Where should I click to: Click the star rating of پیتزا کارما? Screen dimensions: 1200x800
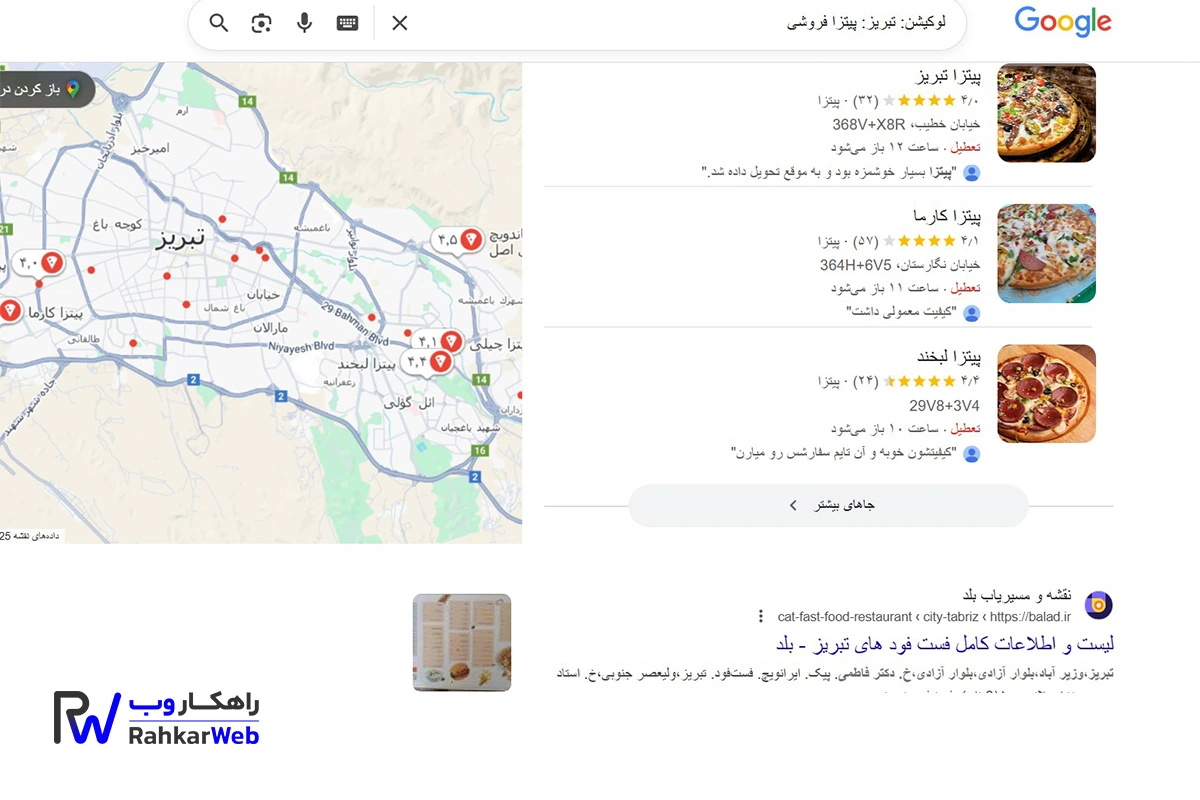pos(919,241)
